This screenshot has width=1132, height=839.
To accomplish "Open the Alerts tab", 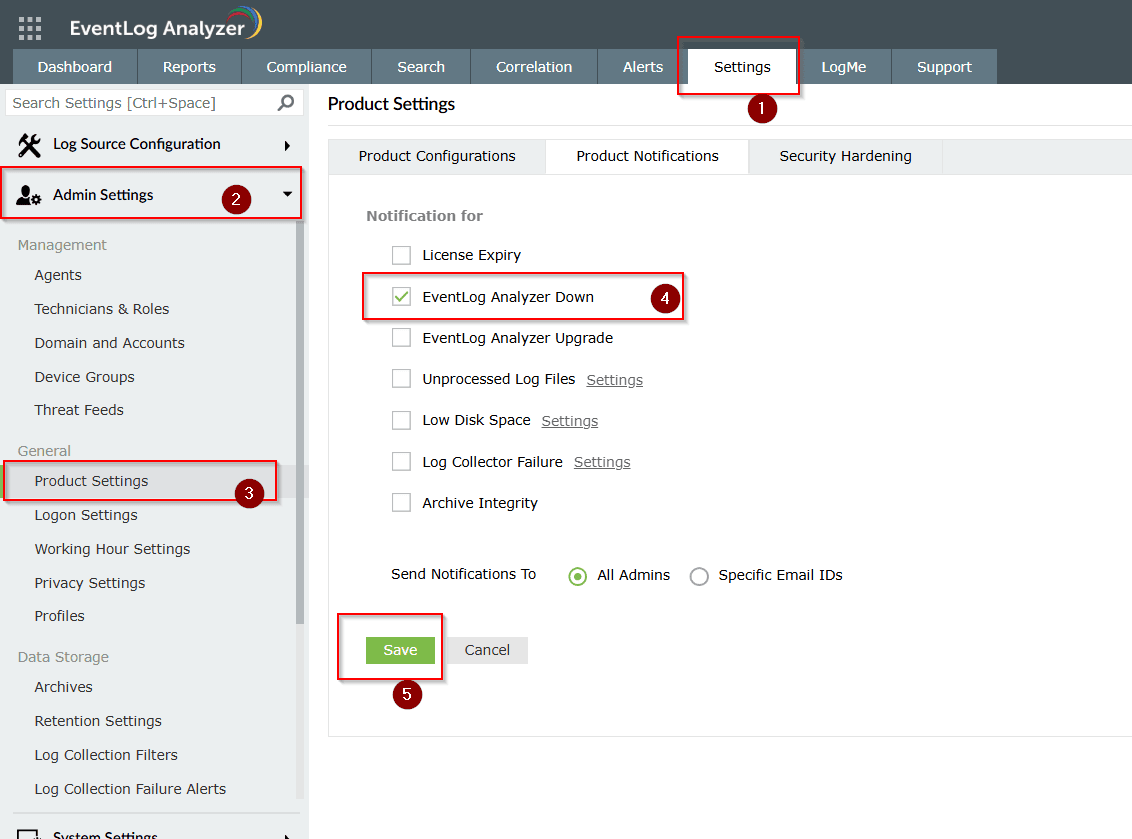I will point(643,66).
